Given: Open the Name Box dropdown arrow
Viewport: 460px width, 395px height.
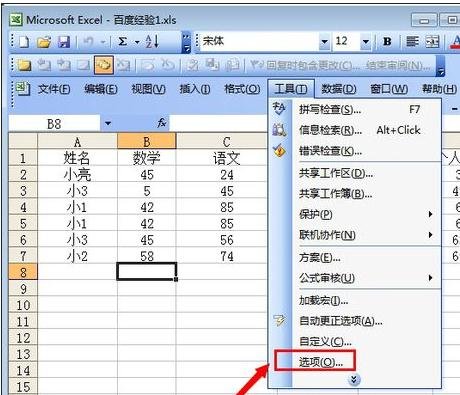Looking at the screenshot, I should point(107,124).
